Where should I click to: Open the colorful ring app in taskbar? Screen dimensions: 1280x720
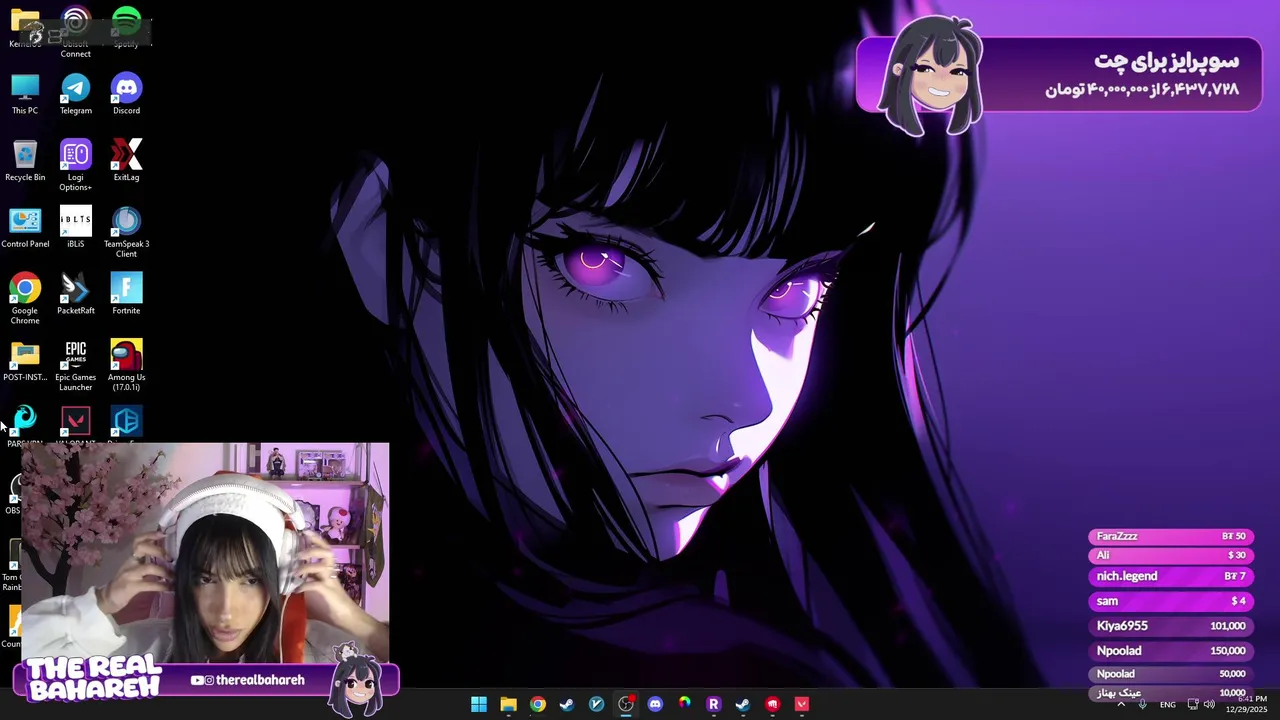(685, 704)
